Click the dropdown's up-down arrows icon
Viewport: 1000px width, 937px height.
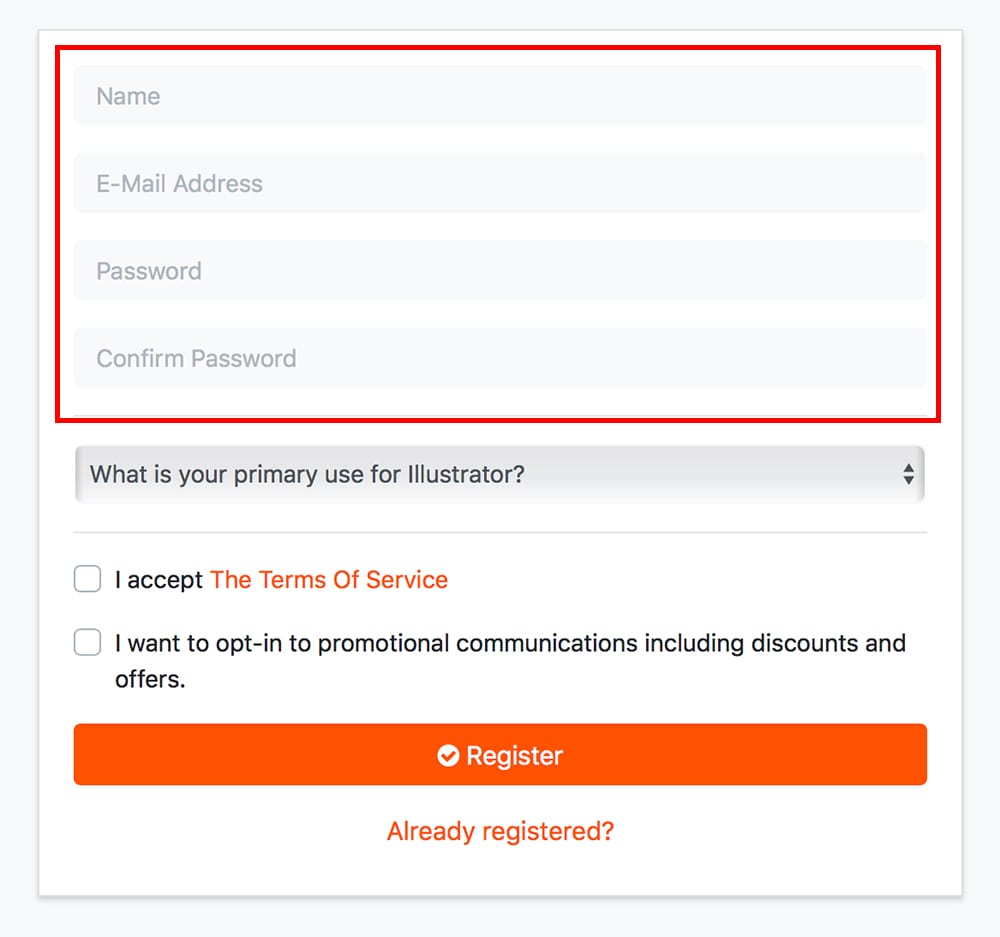click(x=908, y=474)
